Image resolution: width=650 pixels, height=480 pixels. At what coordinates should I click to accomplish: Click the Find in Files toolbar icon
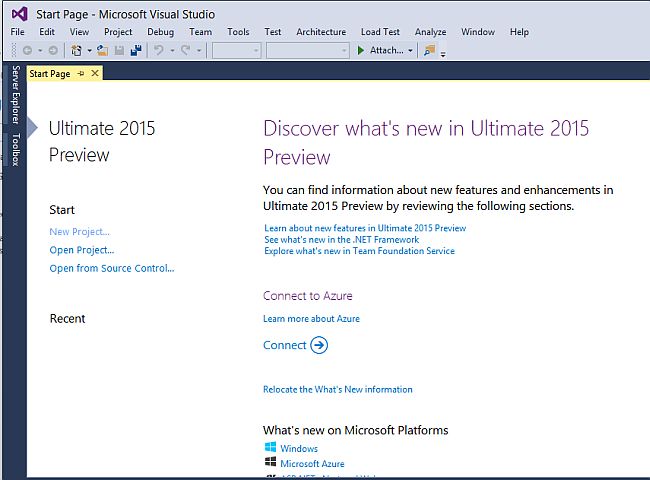coord(430,50)
